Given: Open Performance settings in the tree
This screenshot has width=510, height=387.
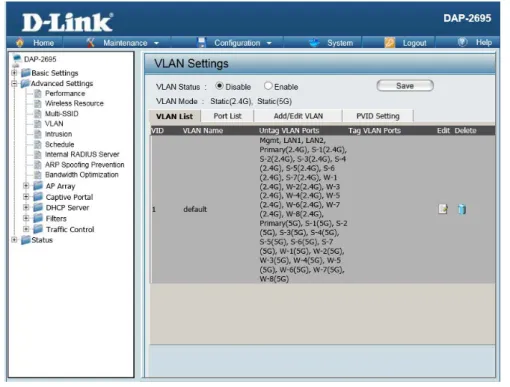Looking at the screenshot, I should [x=65, y=93].
